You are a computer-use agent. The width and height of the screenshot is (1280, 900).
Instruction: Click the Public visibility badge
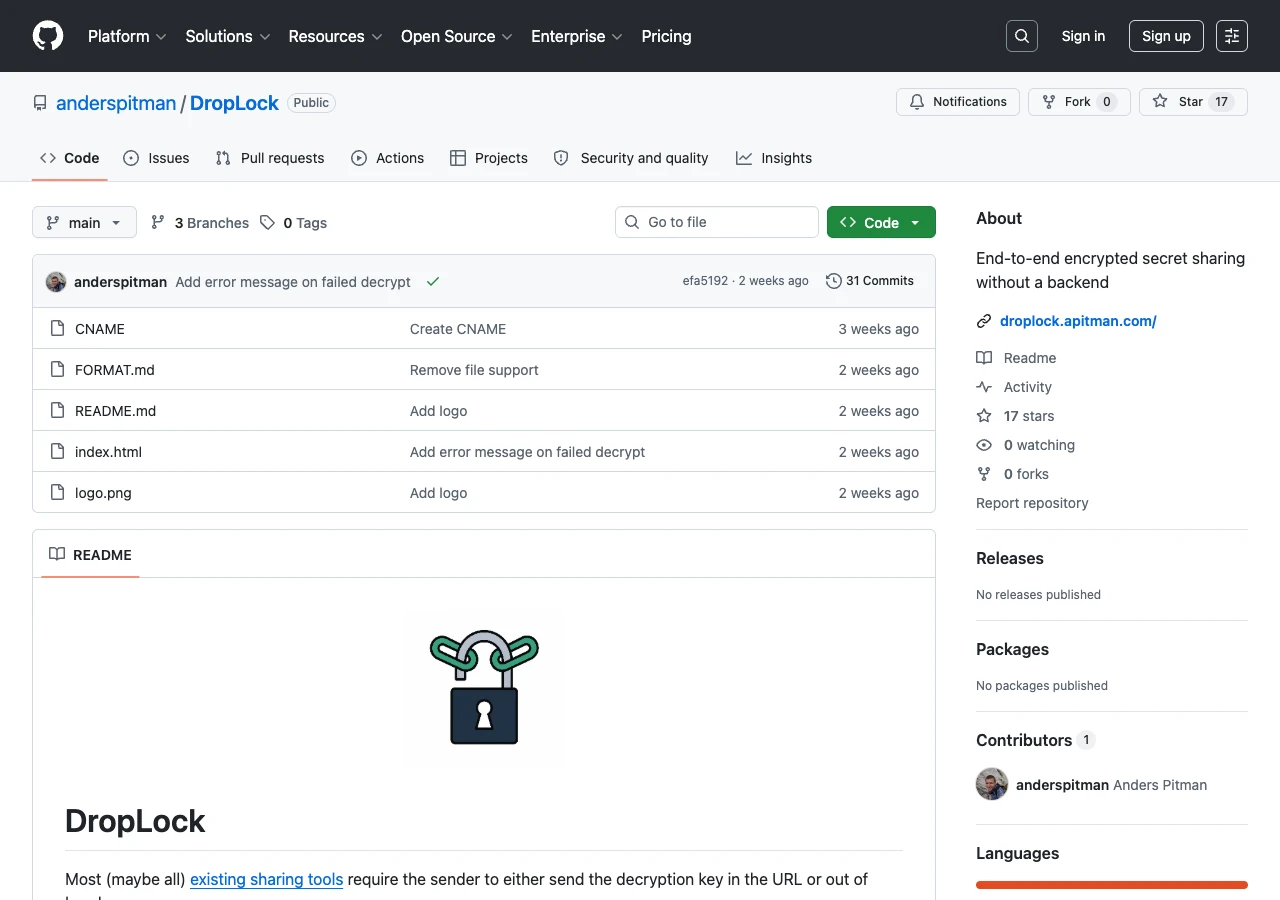(x=311, y=103)
